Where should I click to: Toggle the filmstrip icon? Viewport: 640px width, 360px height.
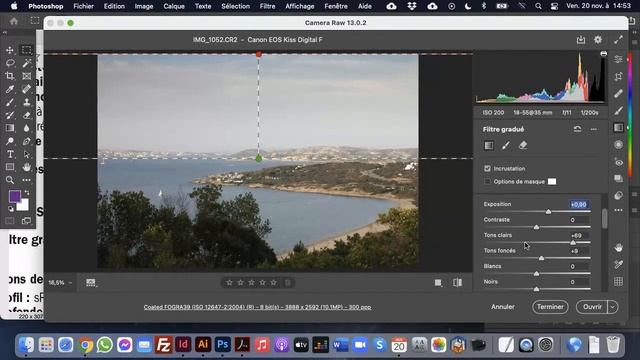(x=91, y=282)
